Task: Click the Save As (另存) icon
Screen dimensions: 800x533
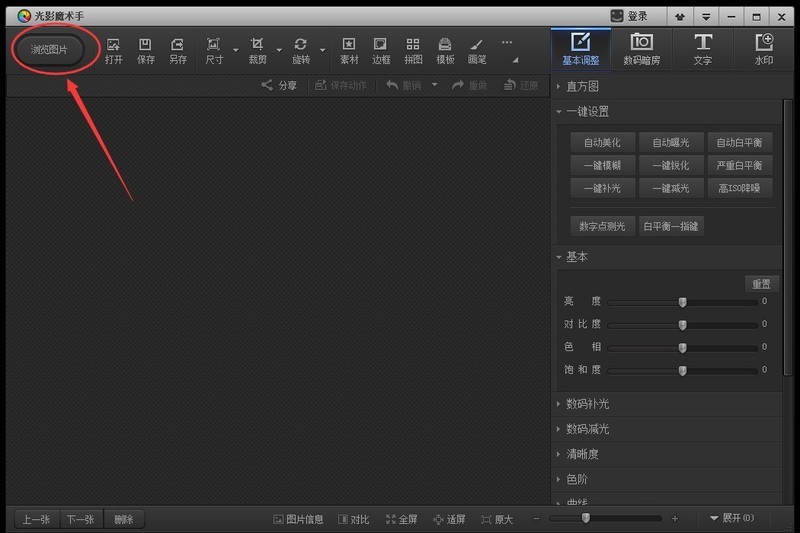Action: pos(177,50)
